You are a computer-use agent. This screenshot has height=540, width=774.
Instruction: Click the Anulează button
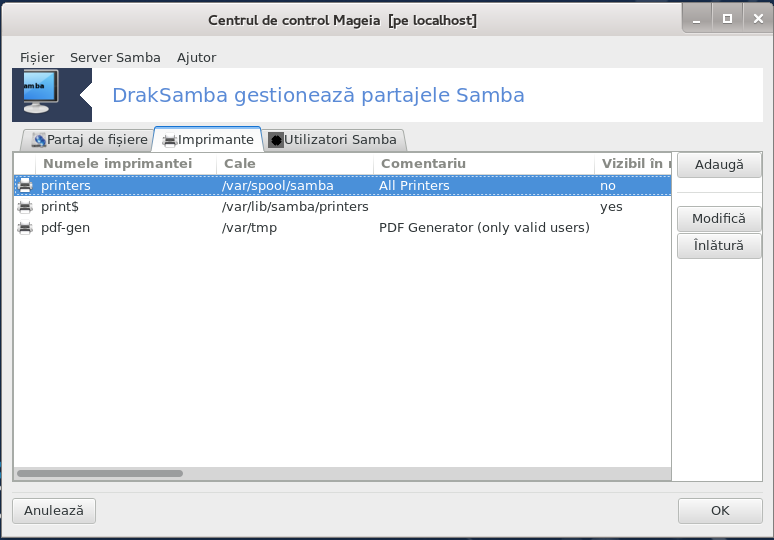pyautogui.click(x=54, y=510)
